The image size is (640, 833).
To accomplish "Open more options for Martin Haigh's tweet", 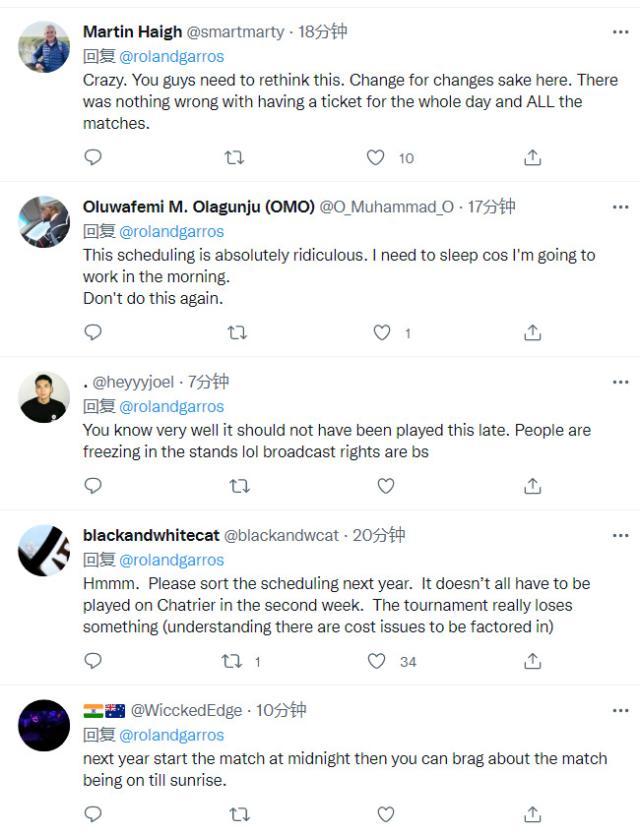I will 620,31.
